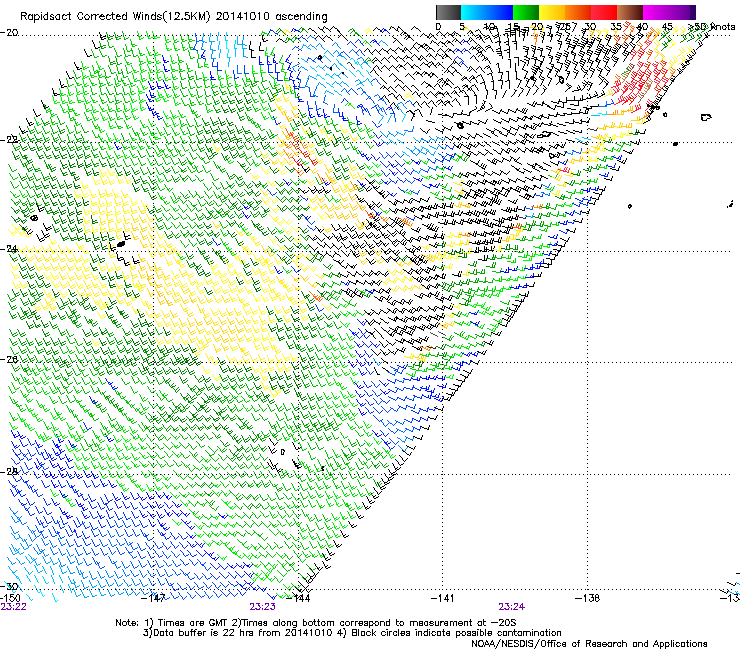Screen dimensions: 740x650
Task: Click the '40' label under the color bar
Action: point(642,26)
